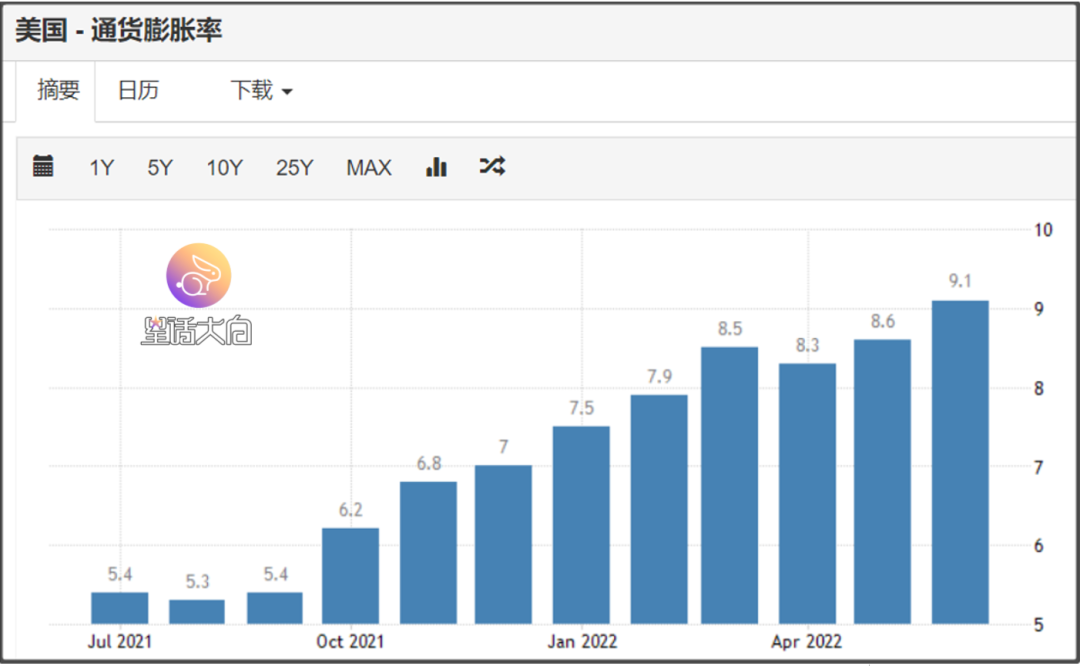Click the 美国 - 通货膨胀率 title
The width and height of the screenshot is (1080, 666).
point(118,30)
